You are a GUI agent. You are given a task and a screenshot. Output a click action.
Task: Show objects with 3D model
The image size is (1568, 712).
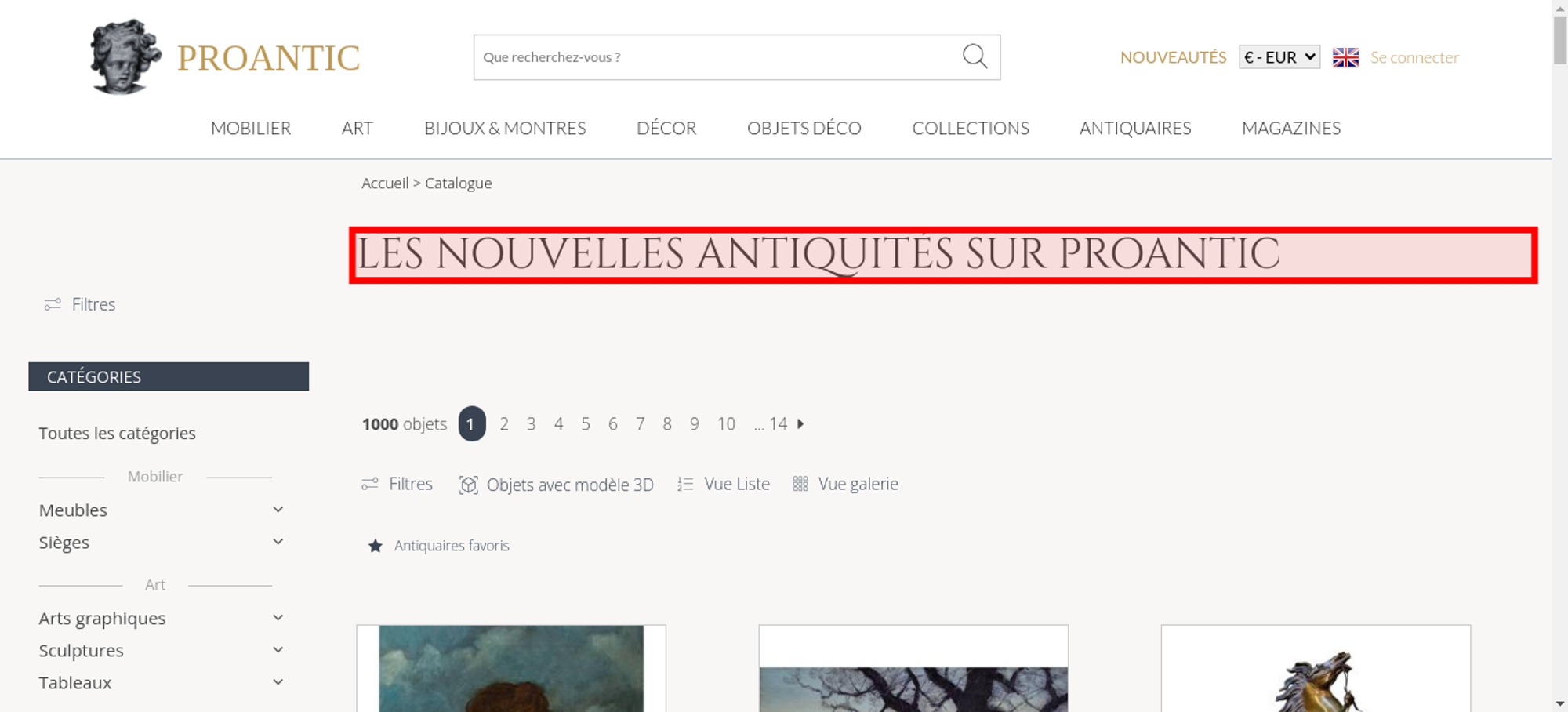click(x=556, y=485)
